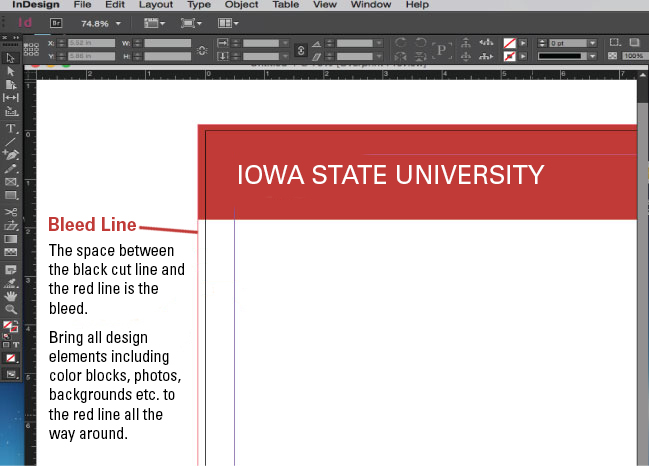Click the flip vertical icon
The image size is (649, 466).
click(421, 56)
